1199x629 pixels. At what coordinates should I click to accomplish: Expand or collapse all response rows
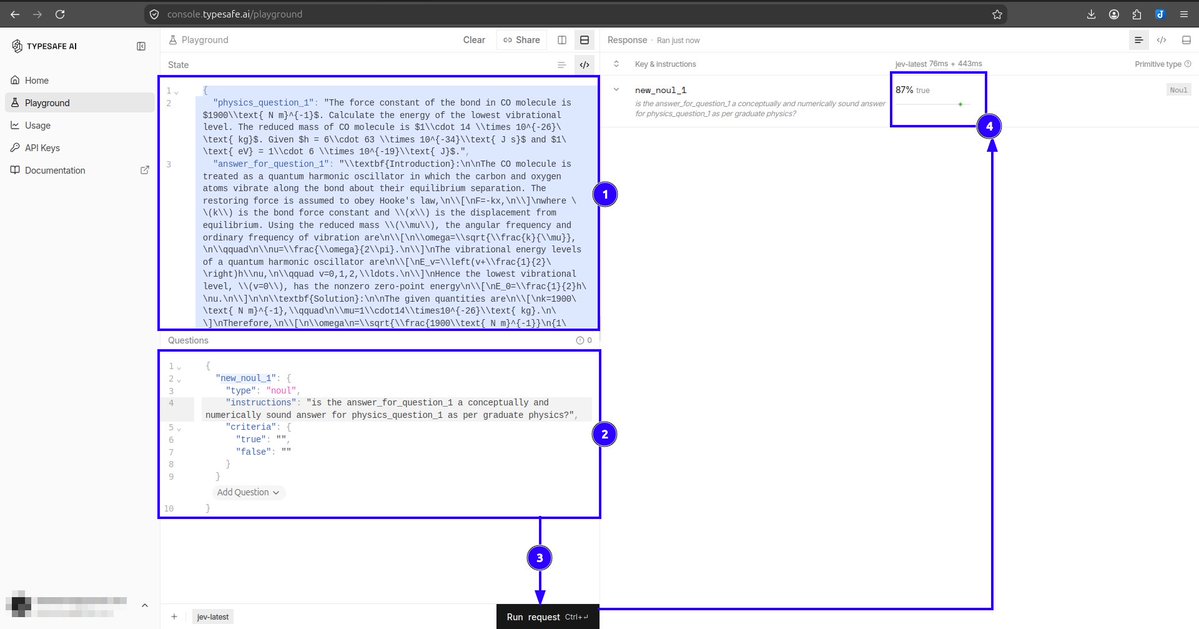(616, 63)
